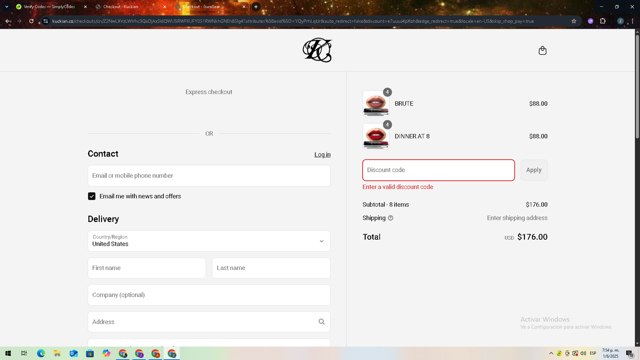Open the Windows Start menu
This screenshot has width=640, height=360.
[8, 353]
